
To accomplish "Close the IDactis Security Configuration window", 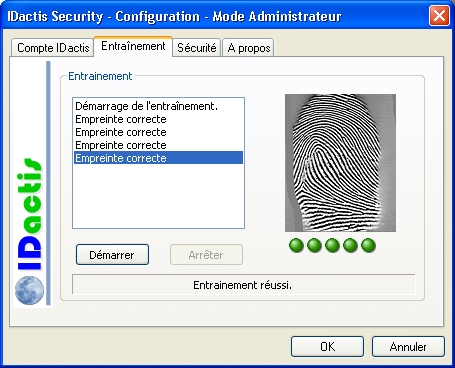I will point(439,15).
